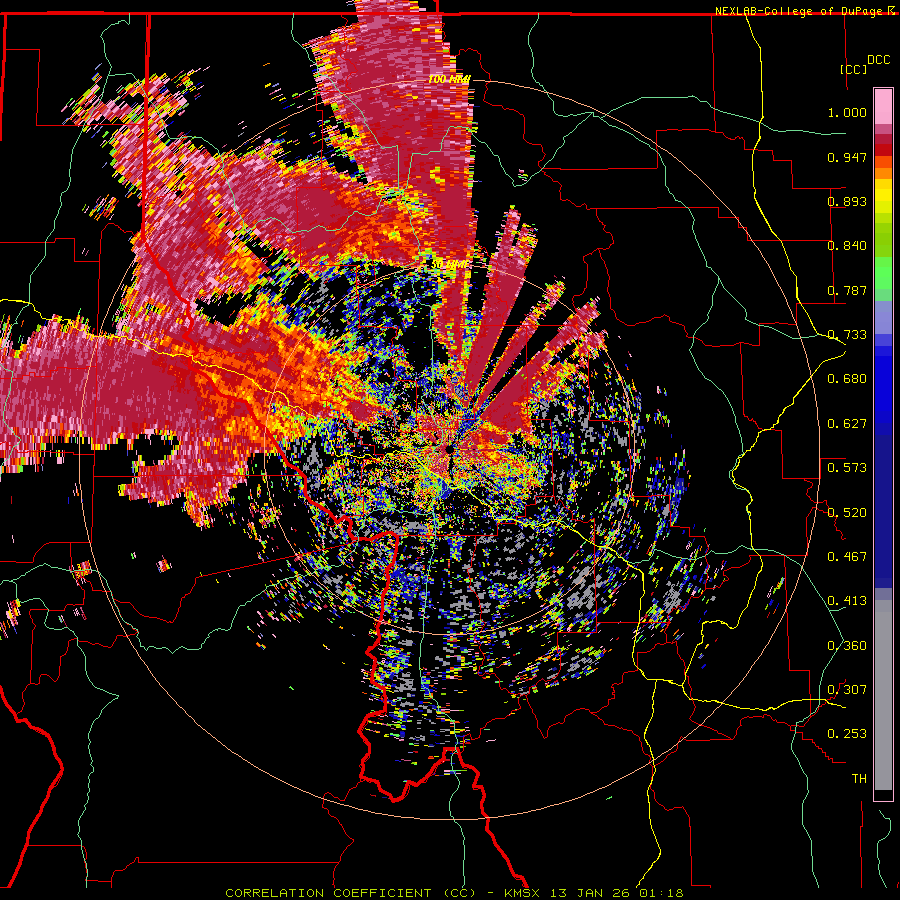Click the 50 NMI range ring label
Image resolution: width=900 pixels, height=900 pixels.
[x=449, y=265]
